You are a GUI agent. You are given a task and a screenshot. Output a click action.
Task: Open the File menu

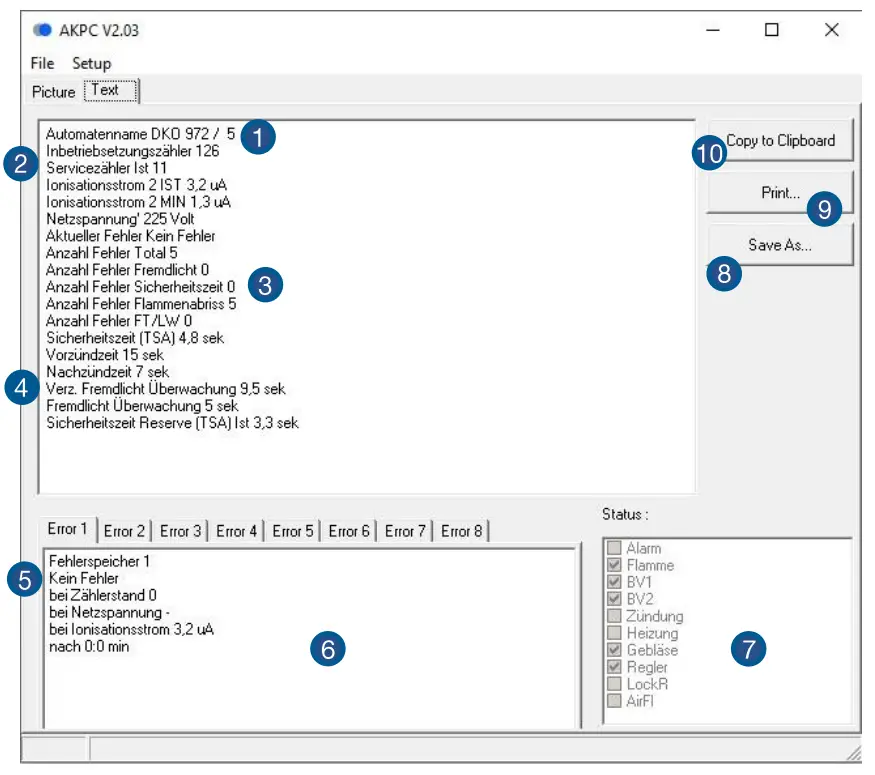(x=41, y=63)
